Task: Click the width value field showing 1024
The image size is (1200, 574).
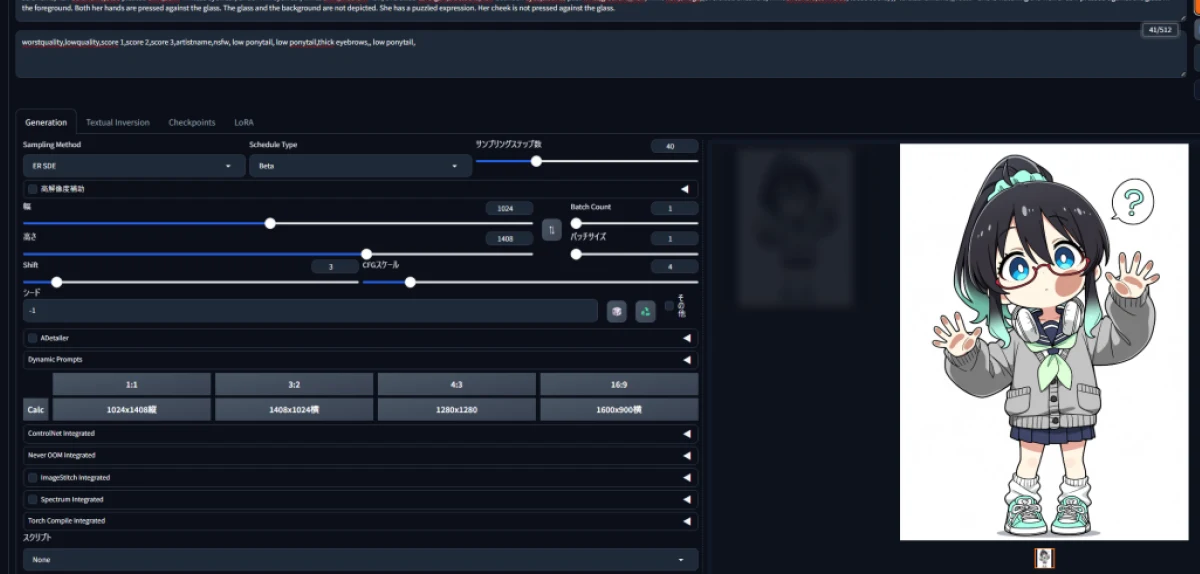Action: click(508, 208)
